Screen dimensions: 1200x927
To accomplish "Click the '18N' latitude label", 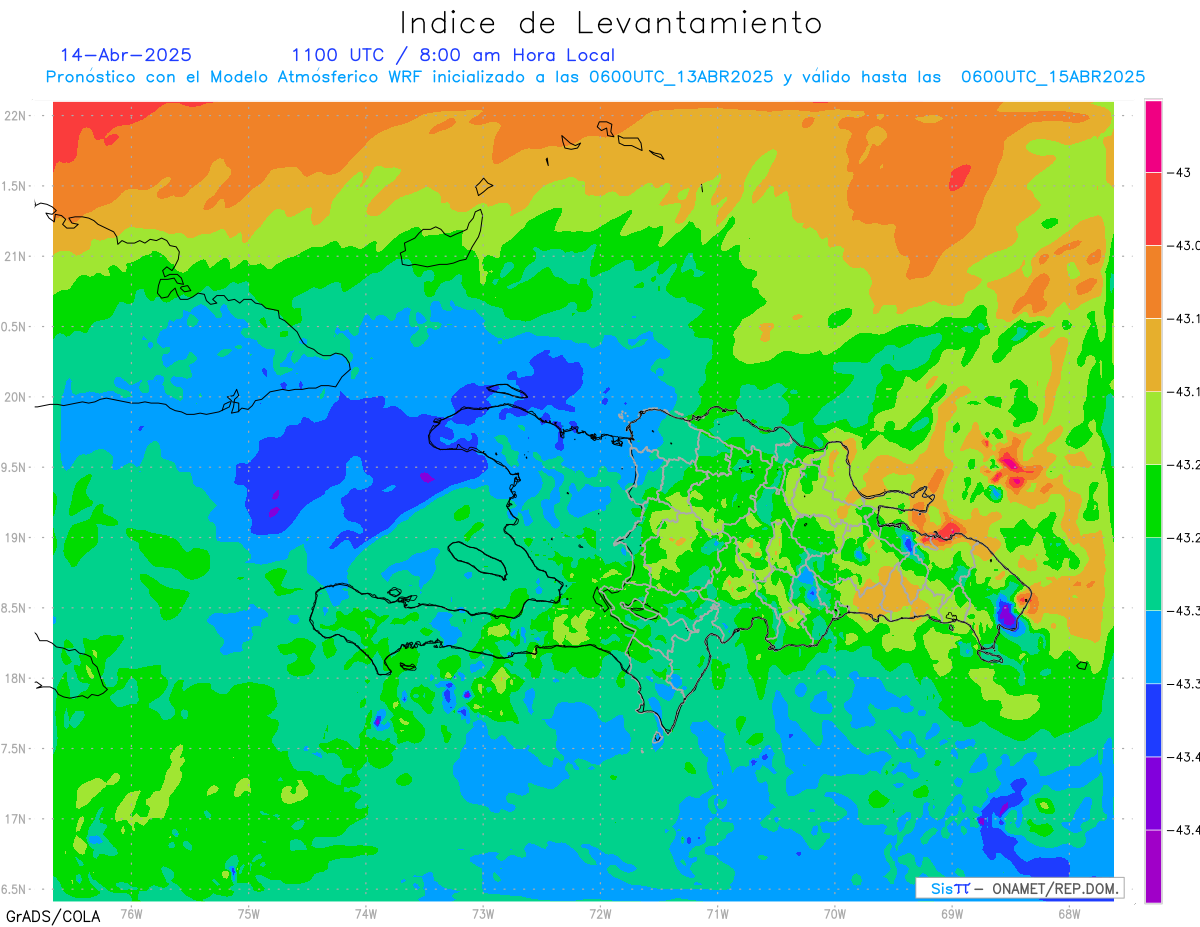I will coord(14,678).
